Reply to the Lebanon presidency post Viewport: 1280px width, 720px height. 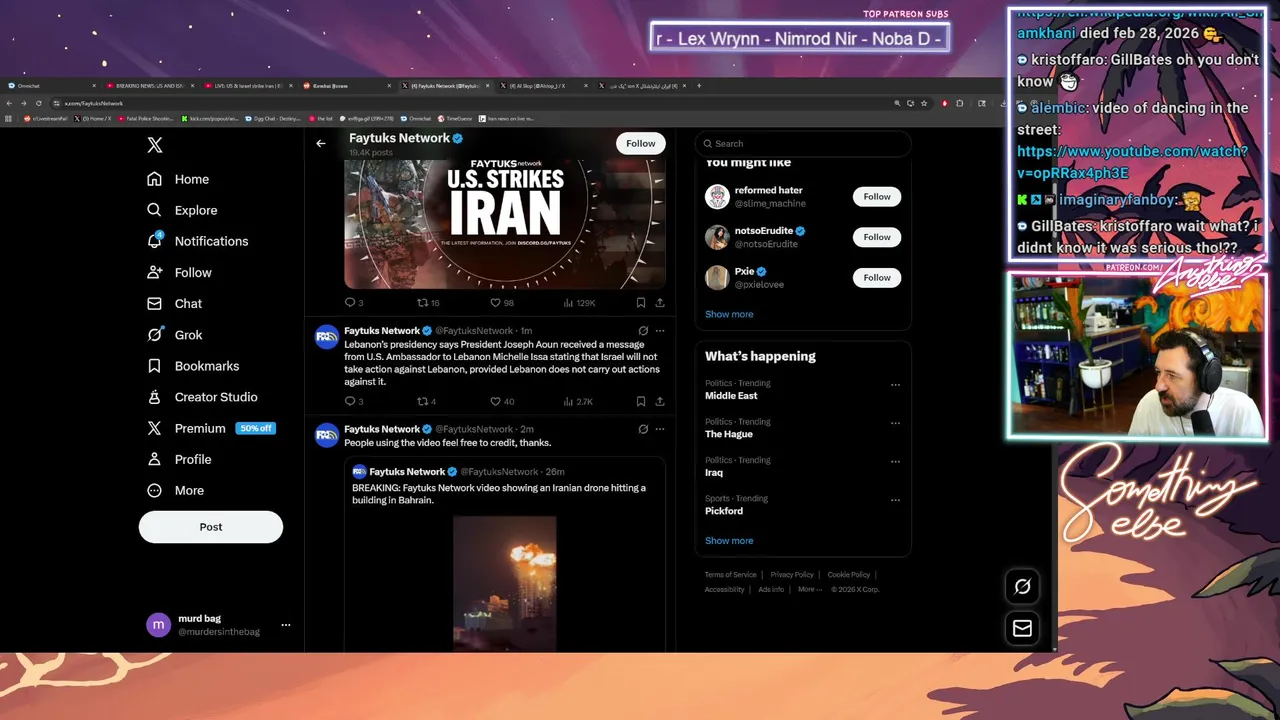[354, 401]
